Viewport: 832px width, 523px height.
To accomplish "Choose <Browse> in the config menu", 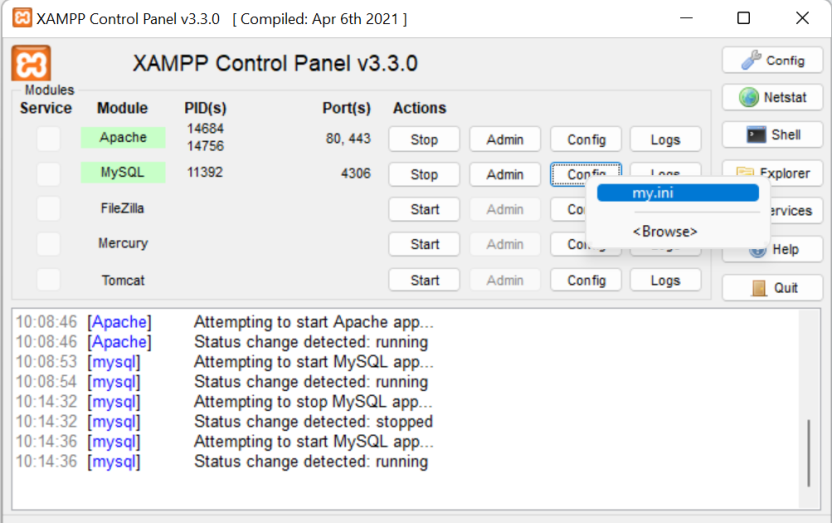I will pos(665,232).
